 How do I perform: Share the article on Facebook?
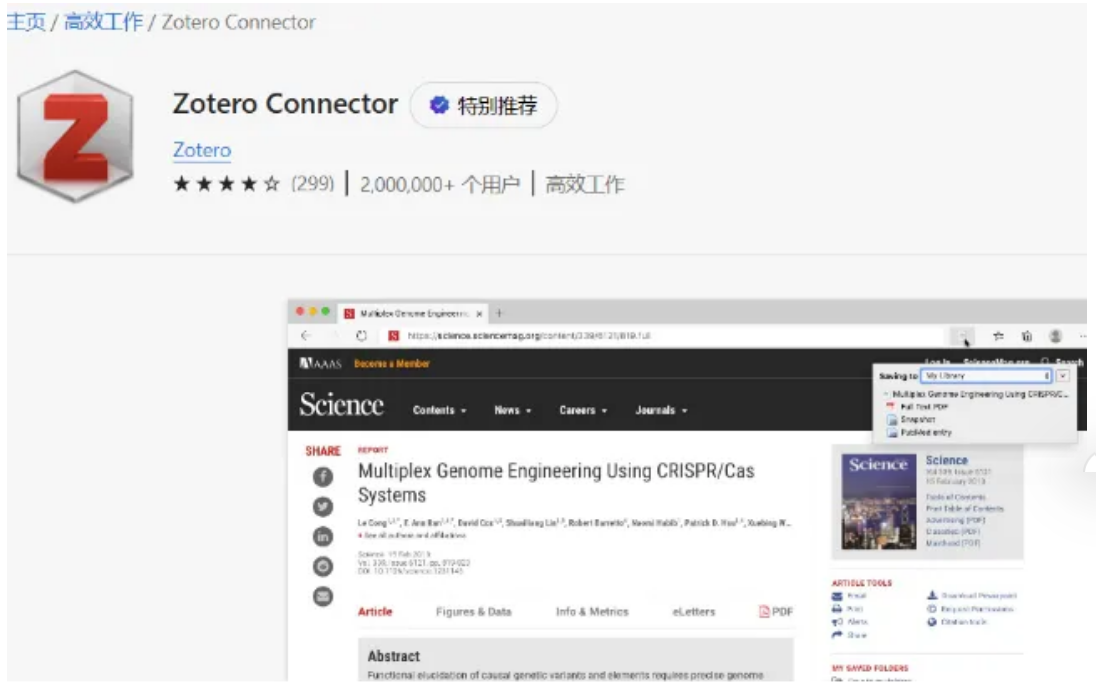click(322, 477)
